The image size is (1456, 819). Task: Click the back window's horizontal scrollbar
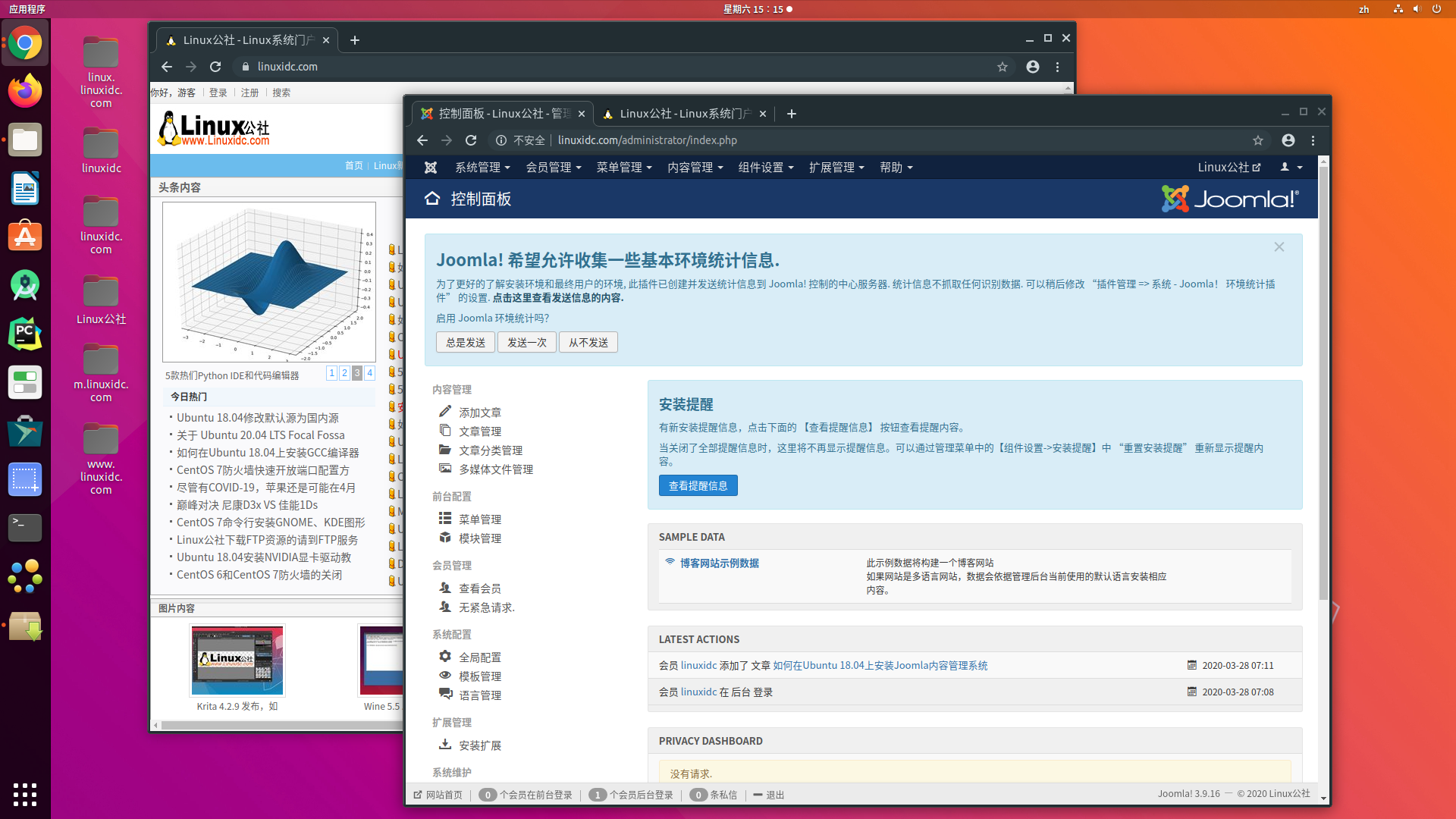(x=281, y=725)
